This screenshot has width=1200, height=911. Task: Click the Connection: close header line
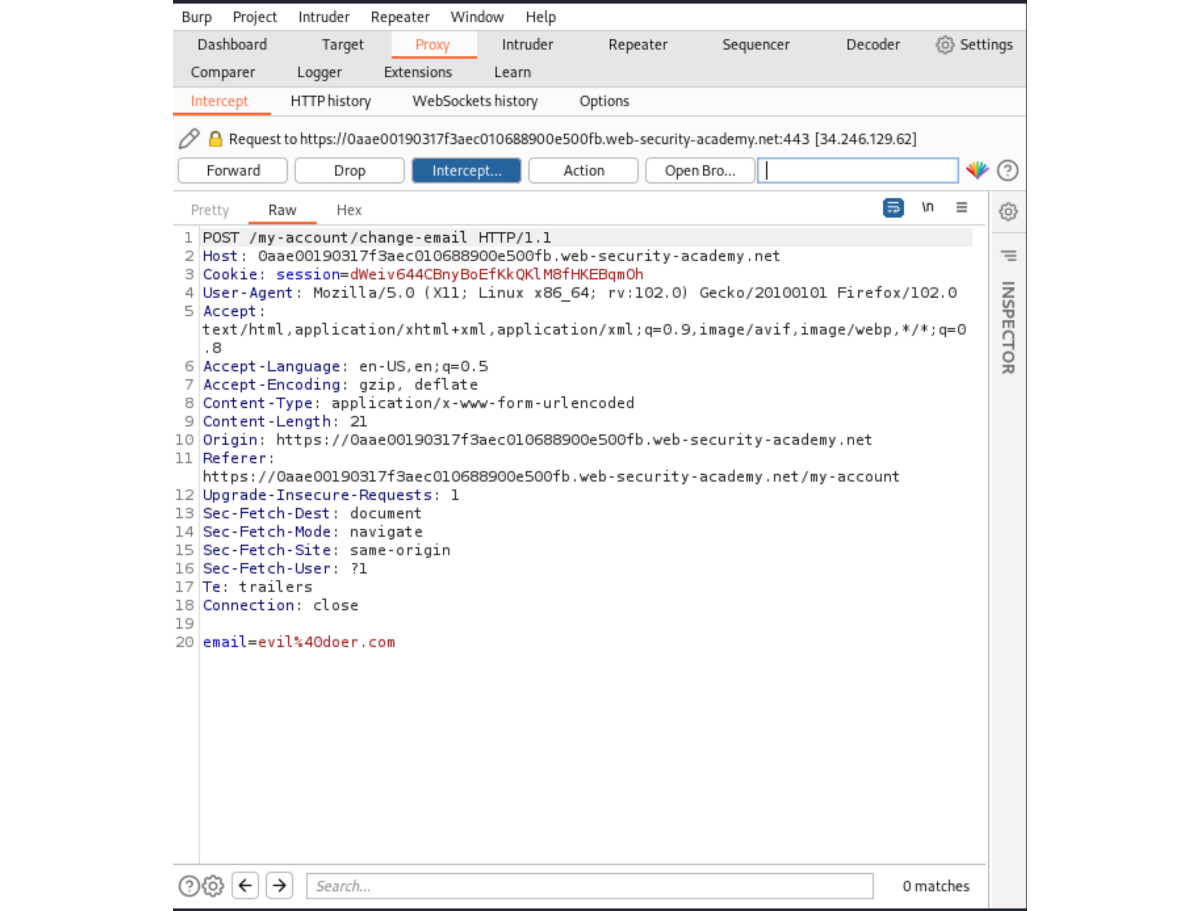(280, 605)
